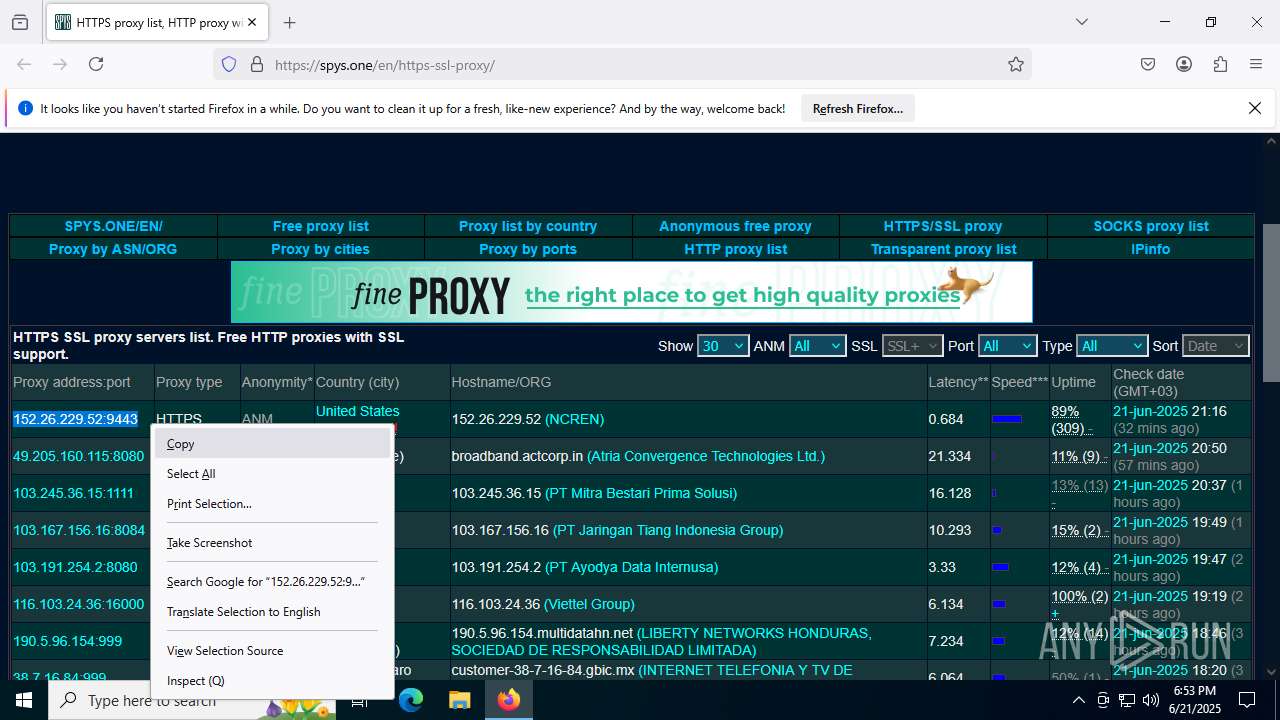Screen dimensions: 1280x720
Task: Close the HTTPS proxy list tab
Action: click(252, 22)
